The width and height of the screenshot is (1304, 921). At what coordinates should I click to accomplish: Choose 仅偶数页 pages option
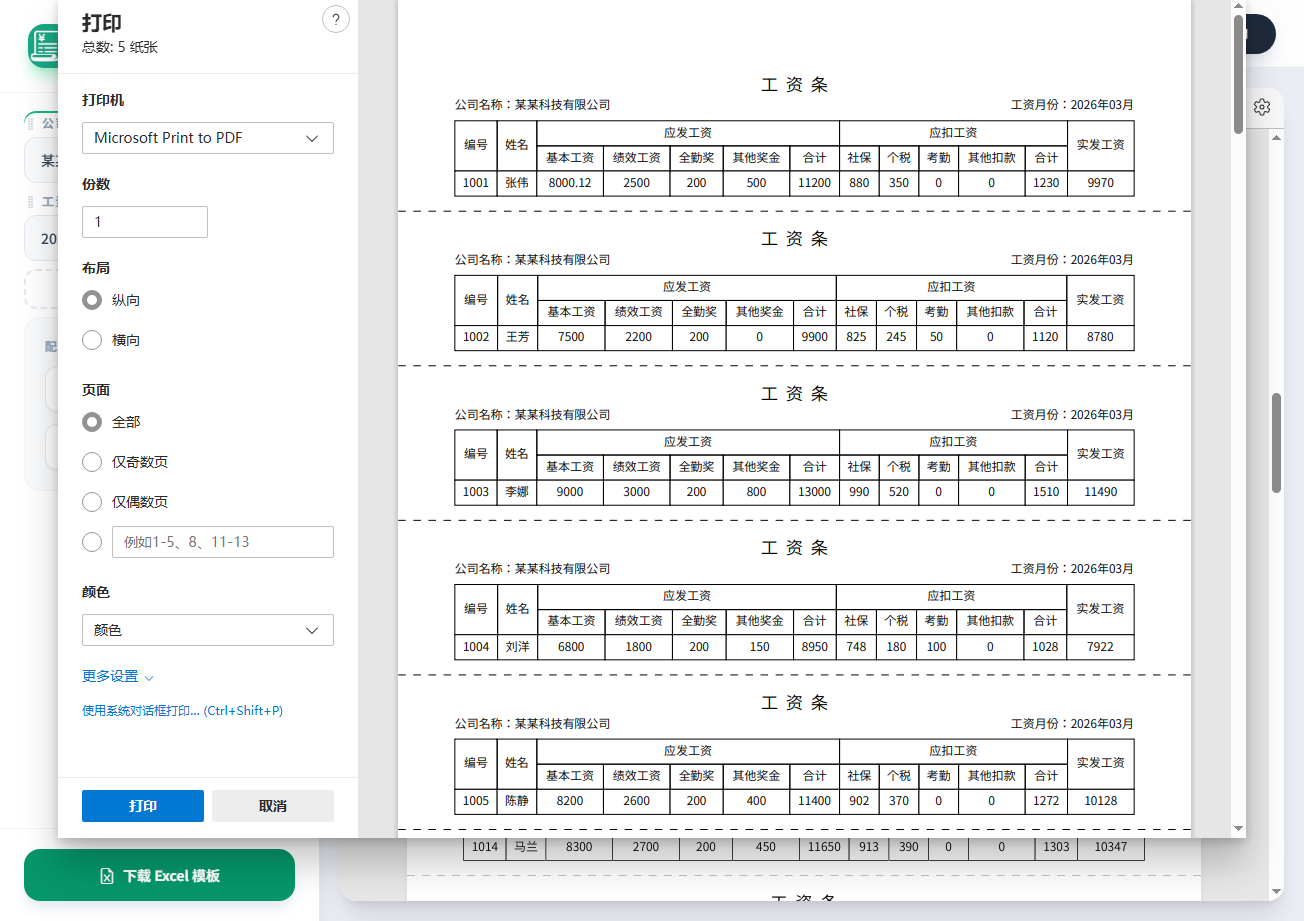92,502
